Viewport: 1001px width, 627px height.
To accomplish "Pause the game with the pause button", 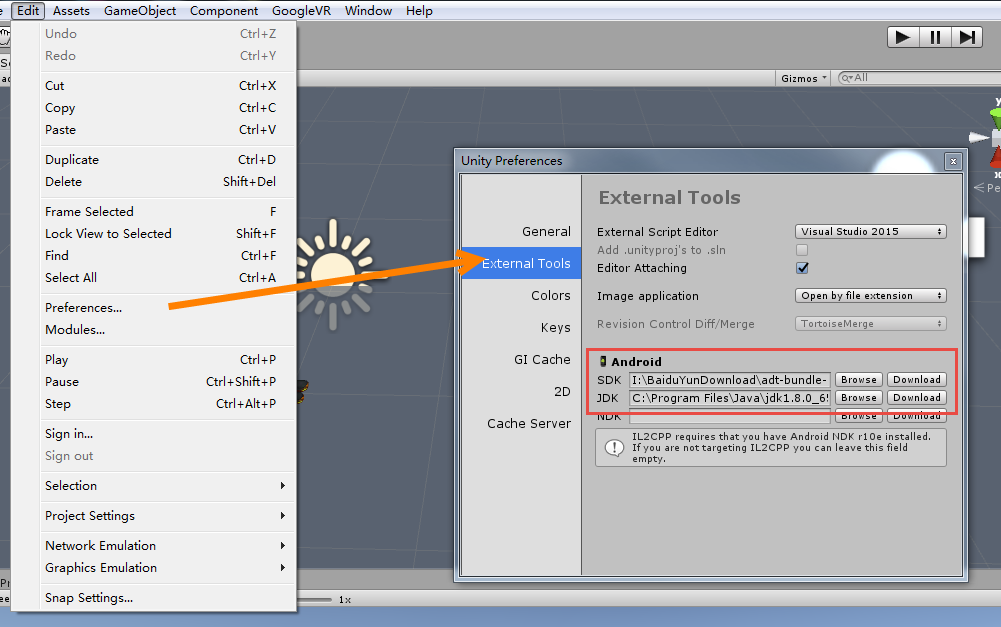I will (935, 38).
